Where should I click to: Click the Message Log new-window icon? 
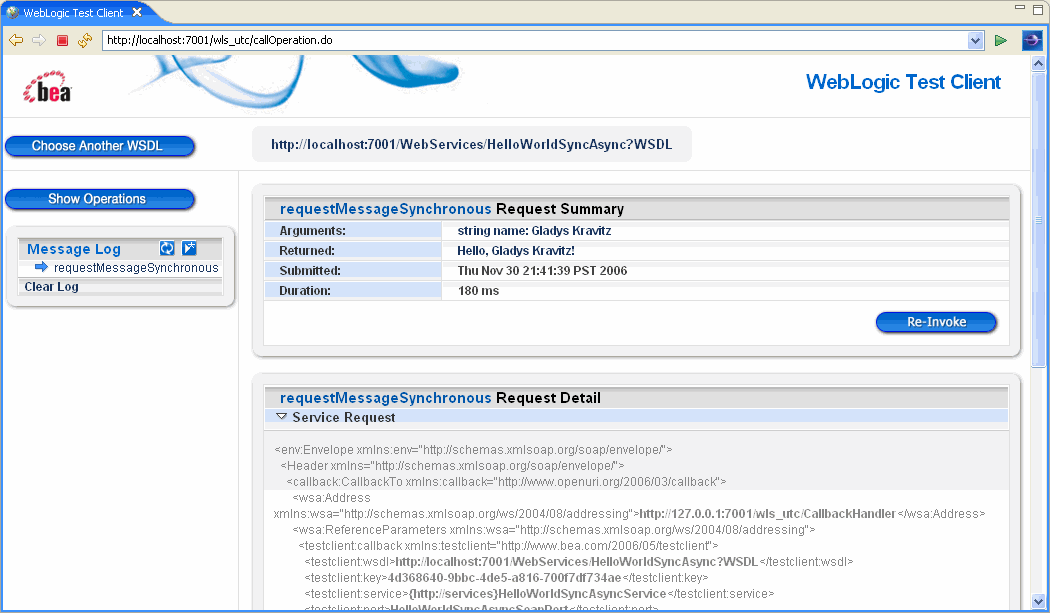(190, 249)
